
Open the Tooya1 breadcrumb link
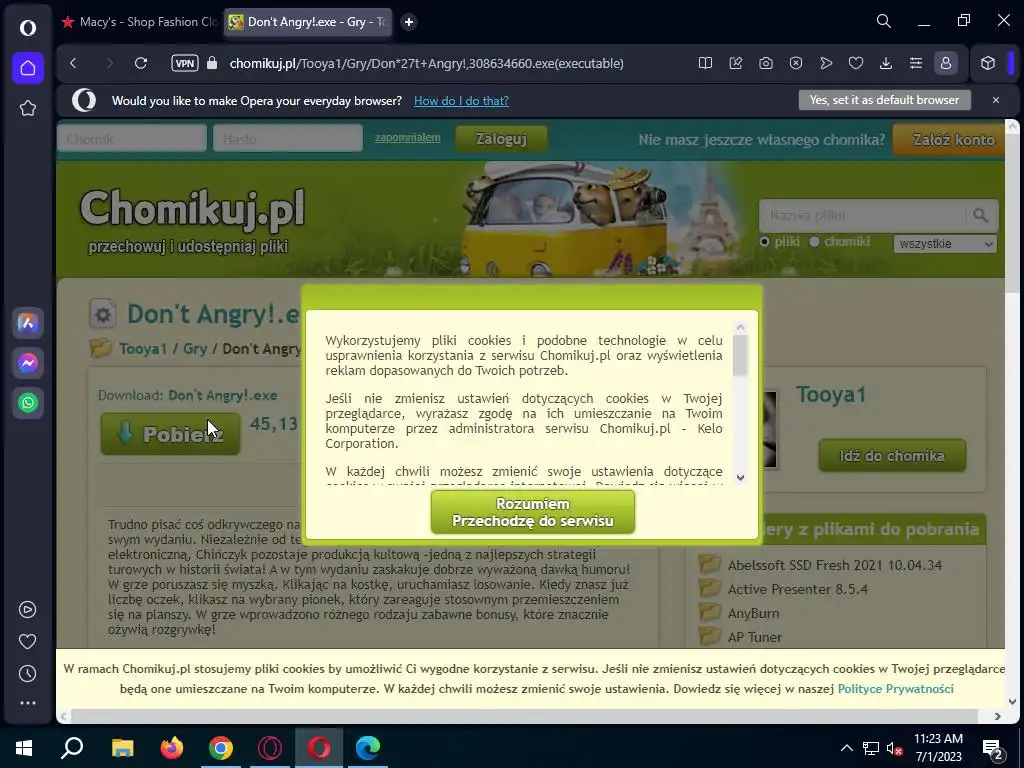(x=143, y=349)
